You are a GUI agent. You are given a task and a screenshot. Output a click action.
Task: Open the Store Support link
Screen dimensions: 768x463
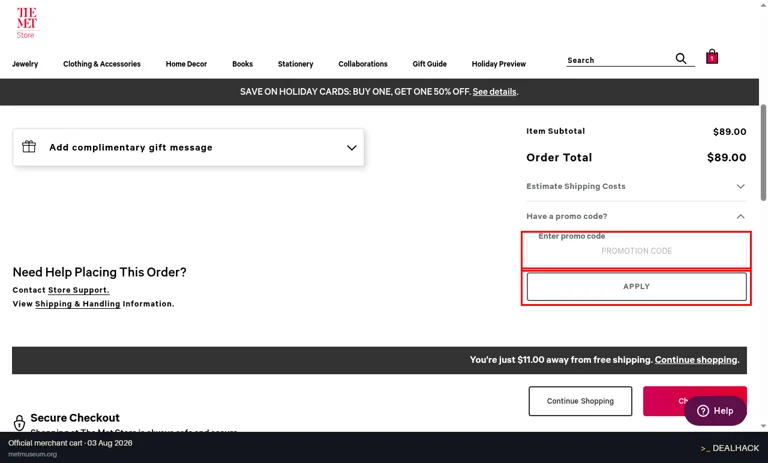coord(78,290)
